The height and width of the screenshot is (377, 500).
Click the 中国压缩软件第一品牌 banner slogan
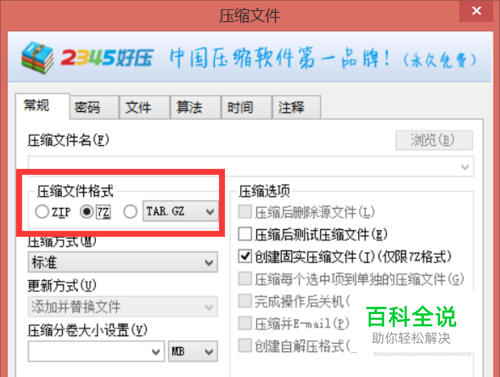click(279, 58)
